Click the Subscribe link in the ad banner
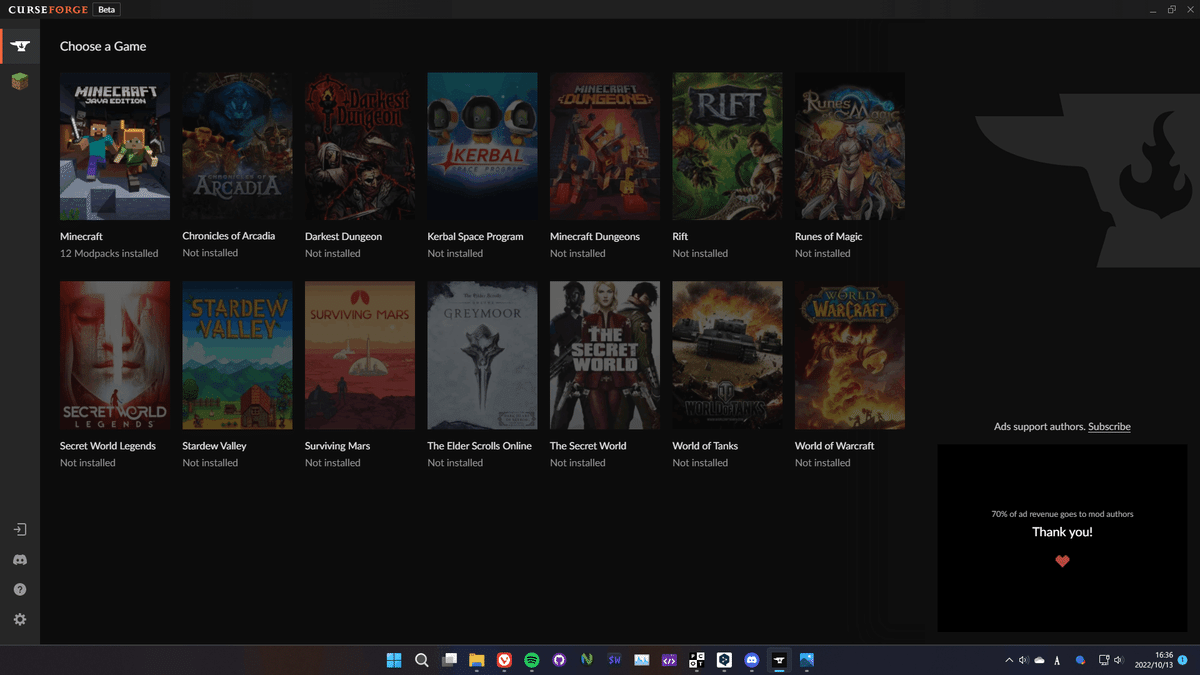The image size is (1200, 675). coord(1108,426)
